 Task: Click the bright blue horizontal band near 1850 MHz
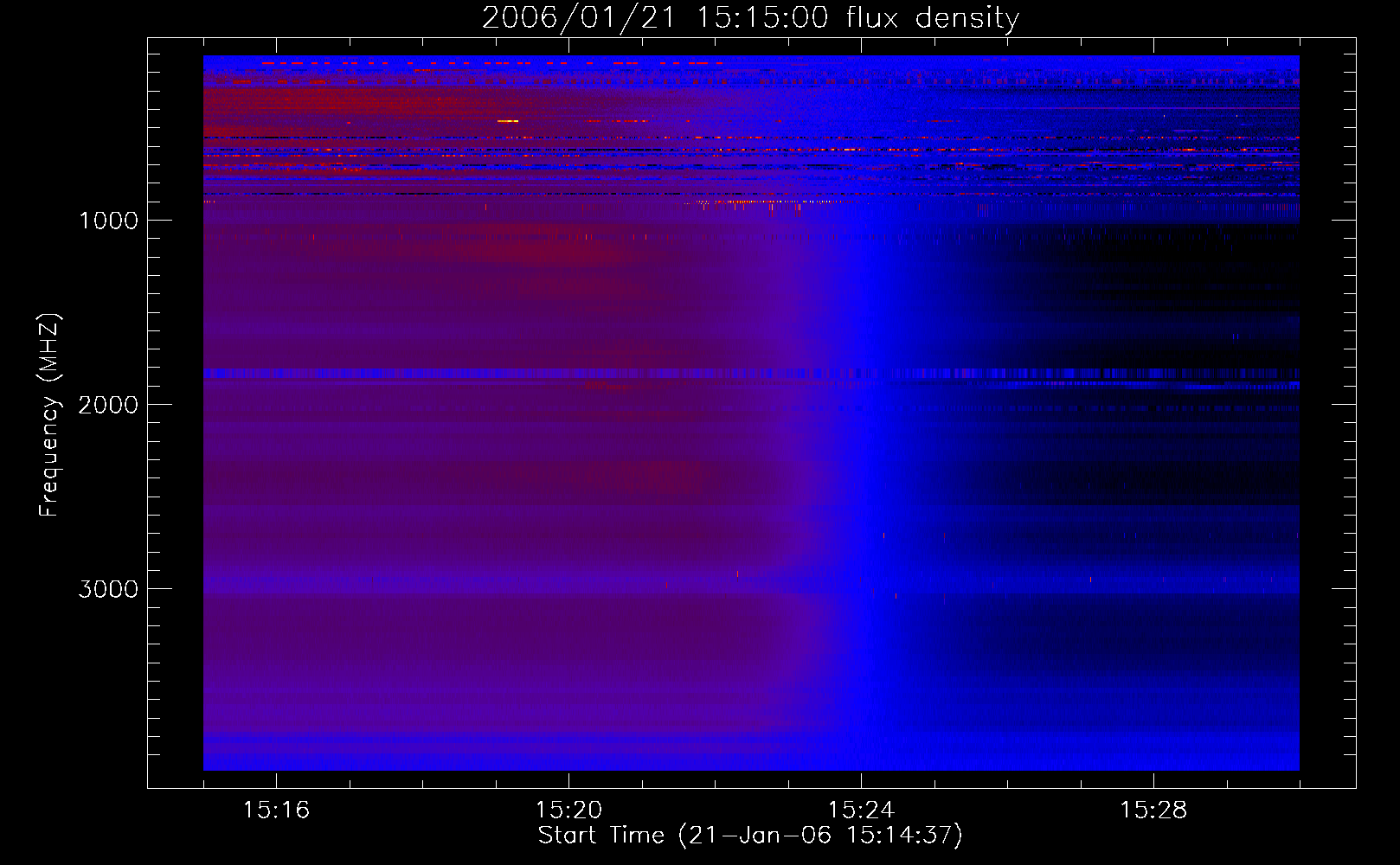tap(751, 374)
